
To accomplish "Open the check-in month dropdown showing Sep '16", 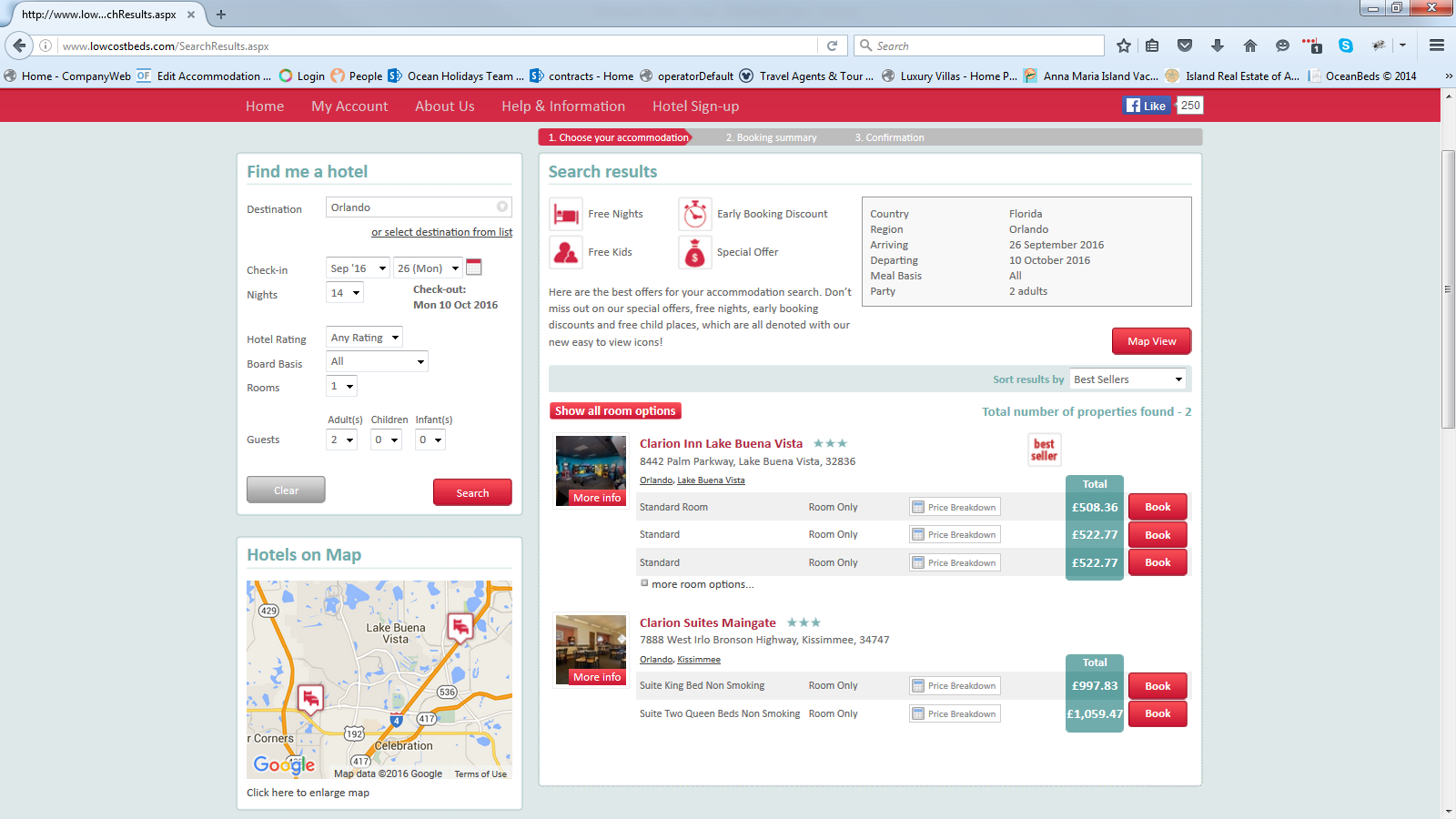I will (359, 268).
